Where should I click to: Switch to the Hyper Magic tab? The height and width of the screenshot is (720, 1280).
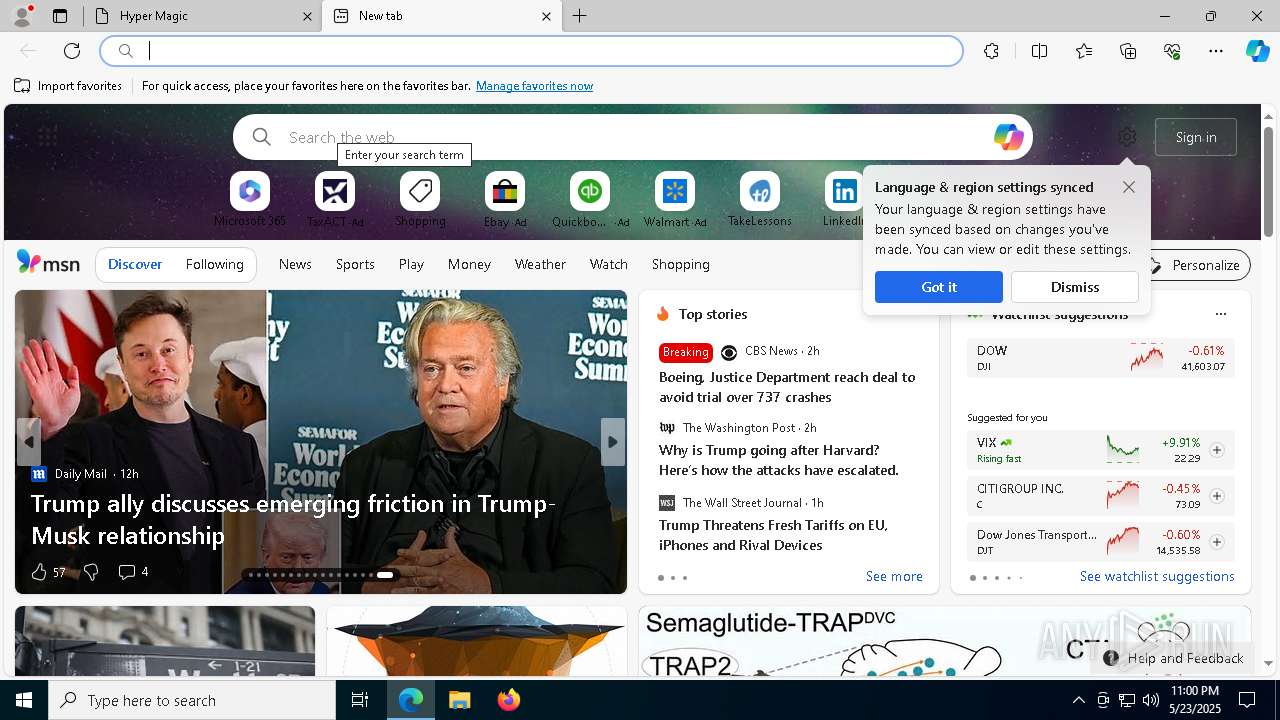pos(203,16)
